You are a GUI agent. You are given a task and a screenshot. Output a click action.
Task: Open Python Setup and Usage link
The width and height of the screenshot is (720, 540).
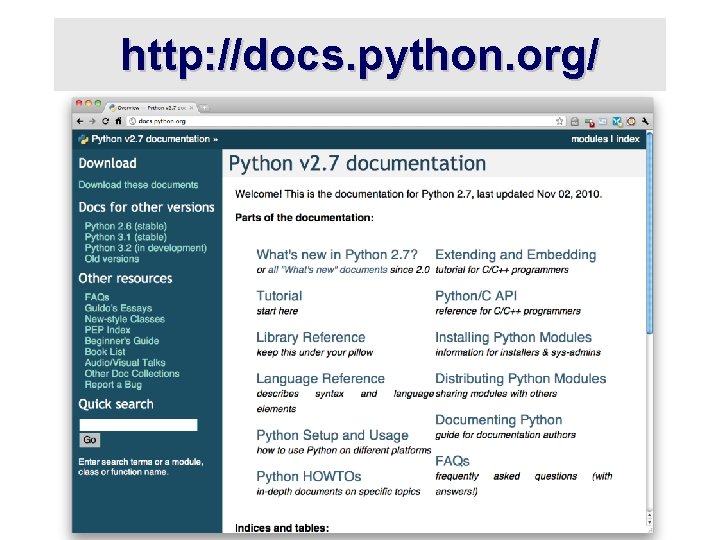click(332, 435)
